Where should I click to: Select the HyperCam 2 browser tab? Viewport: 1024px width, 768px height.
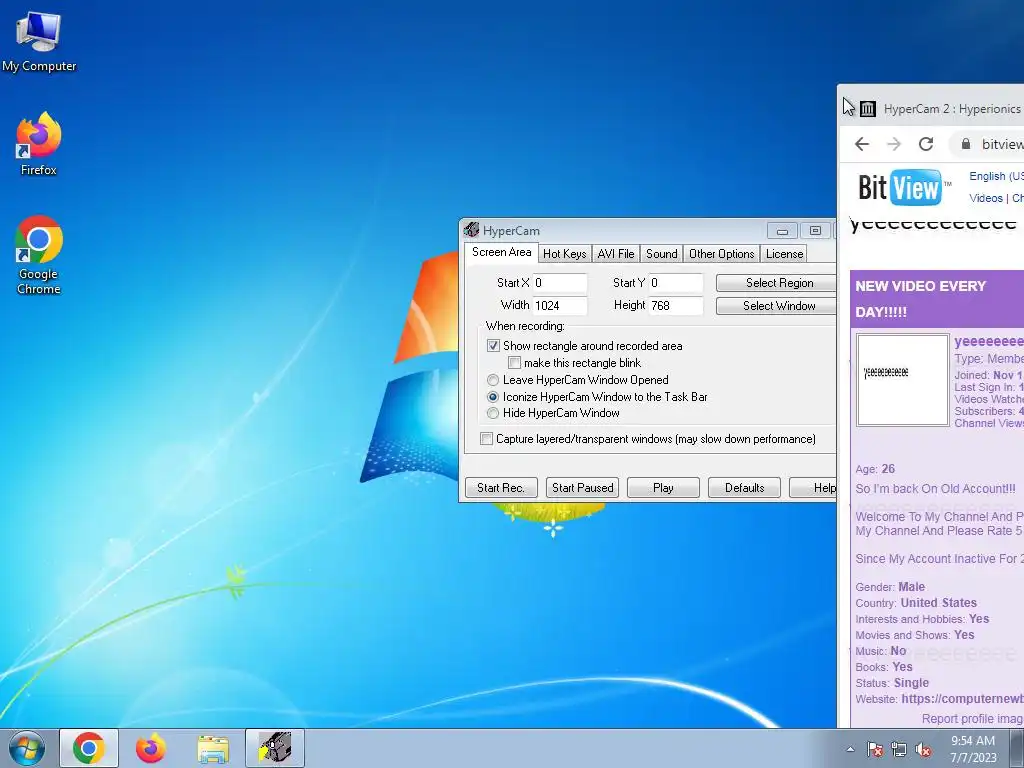pyautogui.click(x=940, y=109)
